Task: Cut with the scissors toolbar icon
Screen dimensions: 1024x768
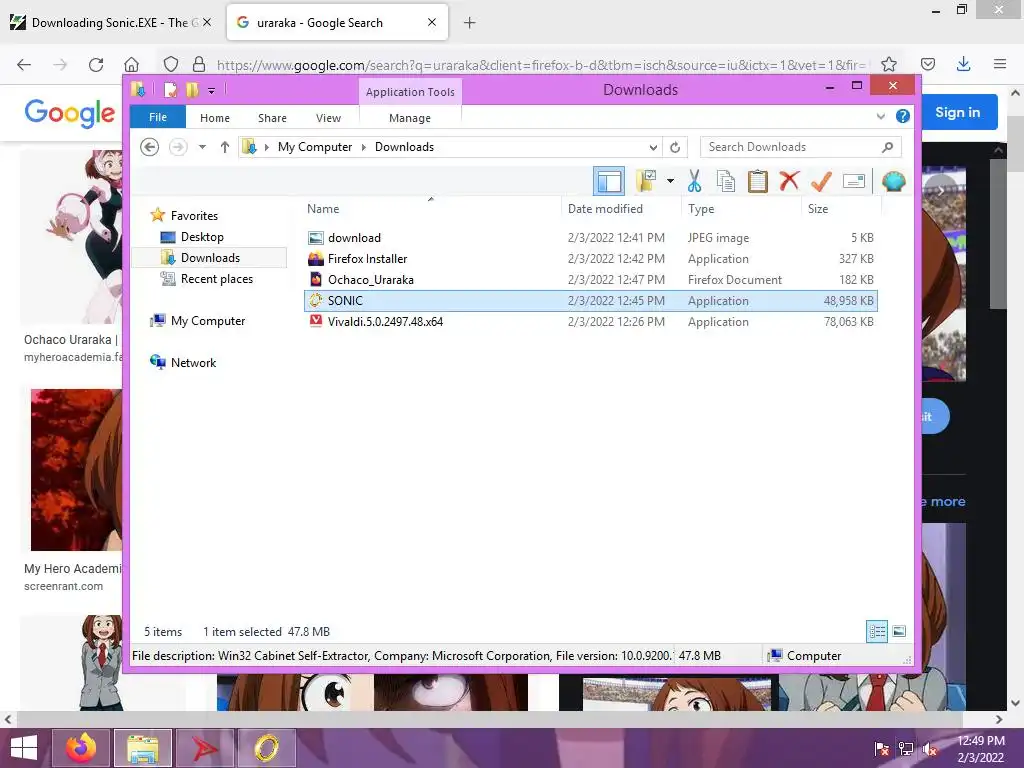Action: [x=694, y=181]
